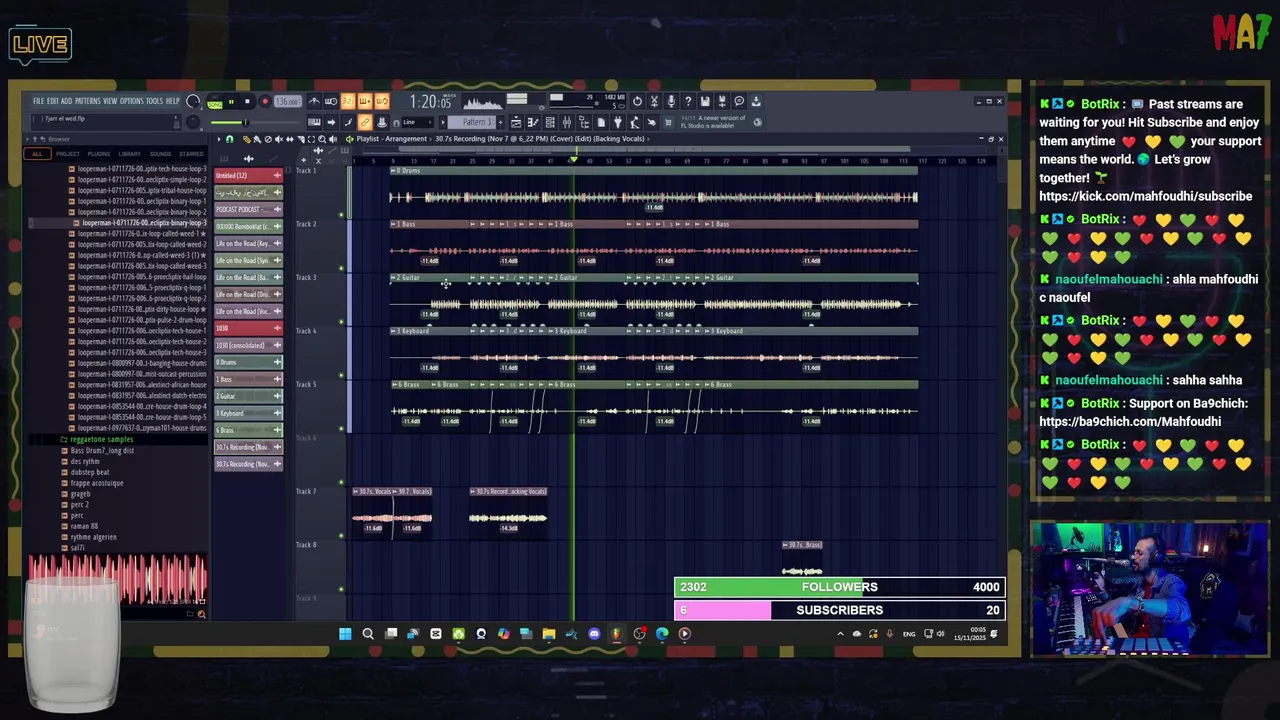Pause playback with the pause button

231,101
